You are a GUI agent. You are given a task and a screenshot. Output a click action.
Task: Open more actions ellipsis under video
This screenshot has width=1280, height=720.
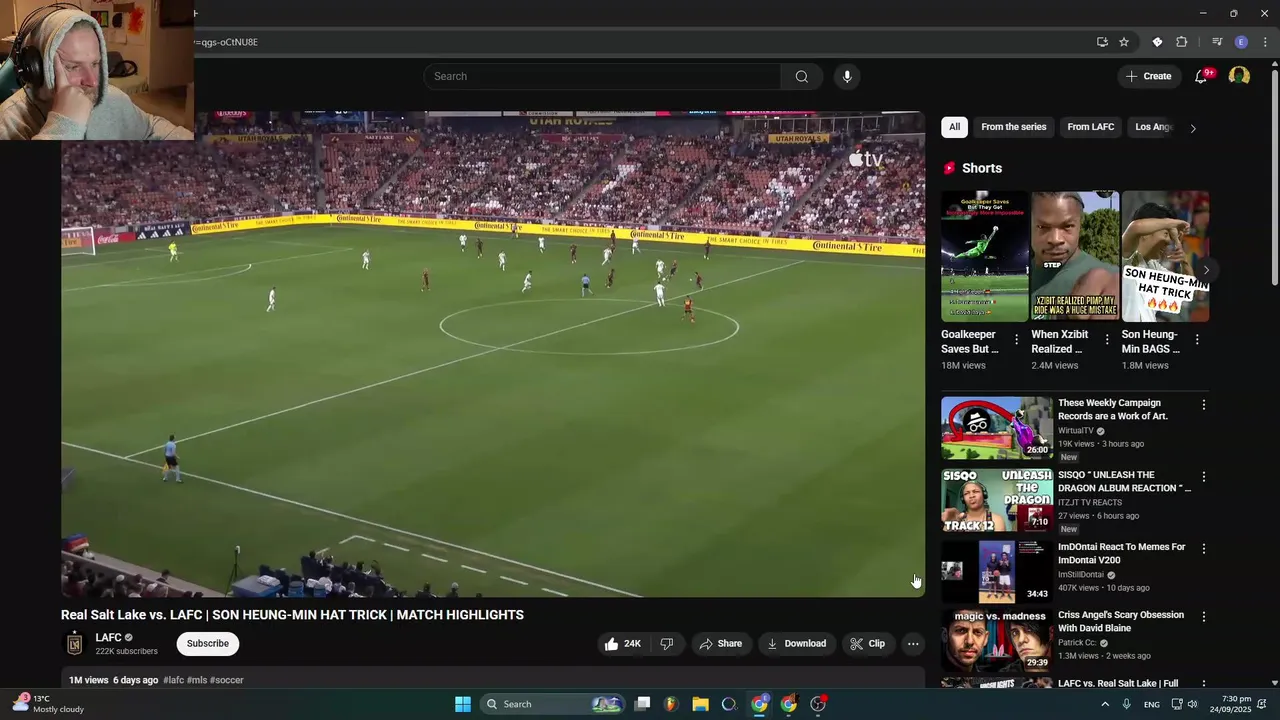913,644
